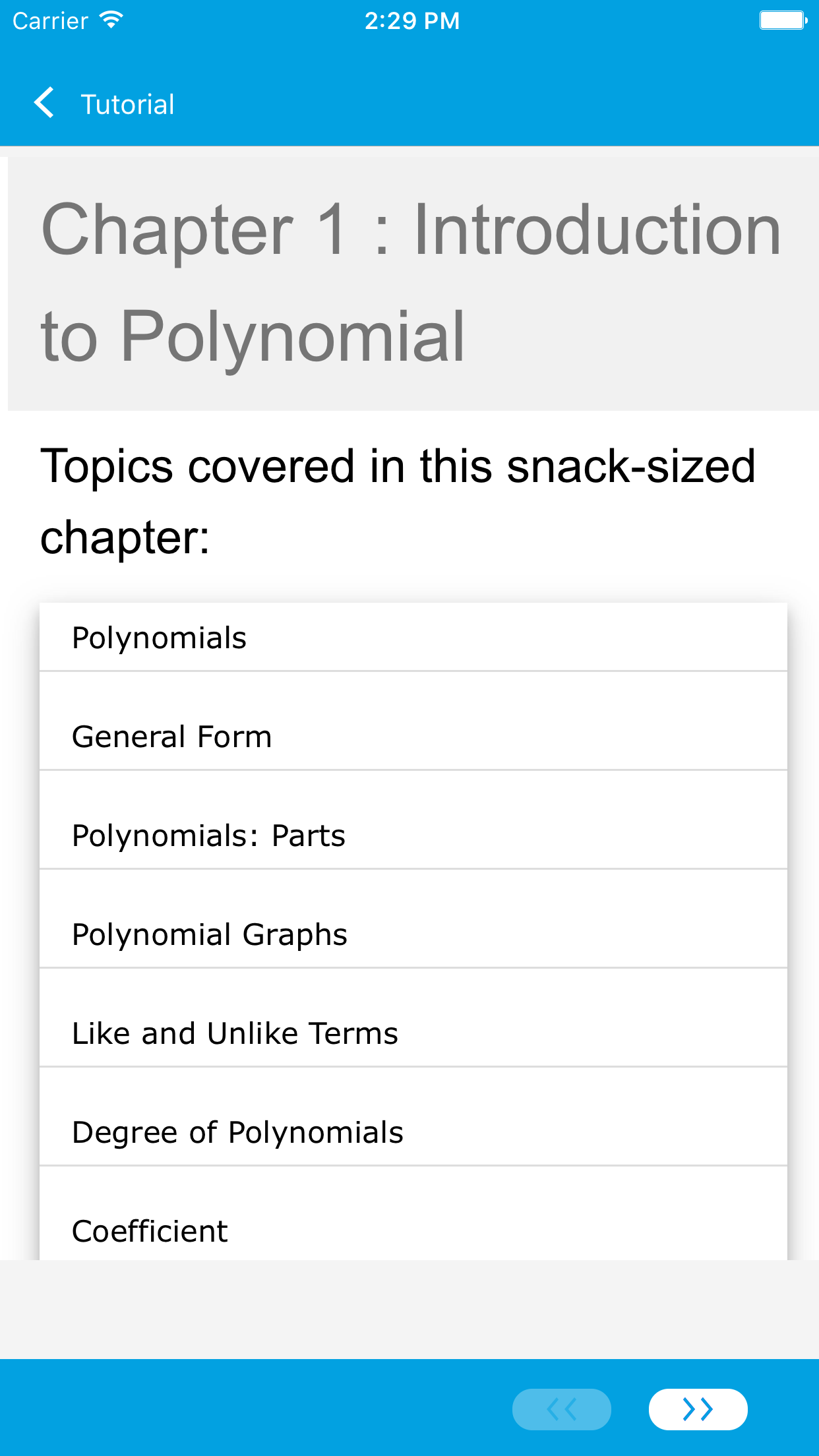Tap the blue bottom toolbar background
Viewport: 819px width, 1456px height.
pos(251,1408)
